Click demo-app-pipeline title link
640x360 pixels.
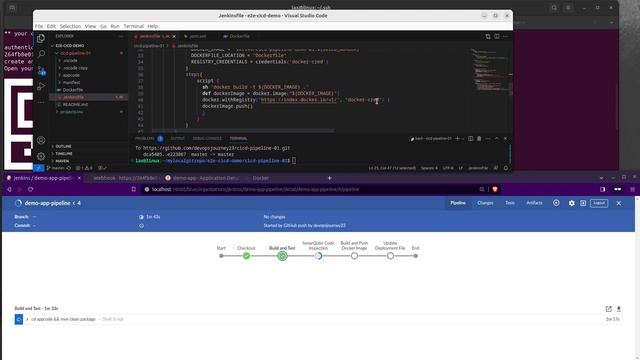(47, 203)
